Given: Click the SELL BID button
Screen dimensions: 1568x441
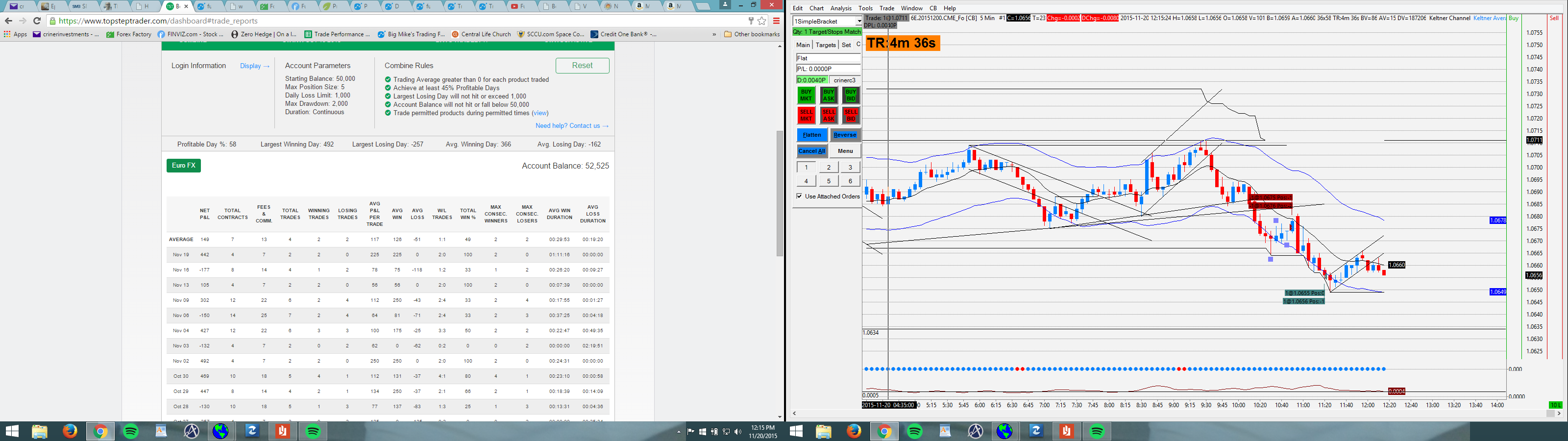Looking at the screenshot, I should tap(850, 115).
